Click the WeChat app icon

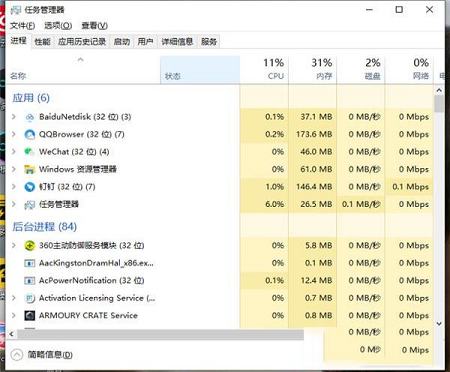pyautogui.click(x=30, y=152)
